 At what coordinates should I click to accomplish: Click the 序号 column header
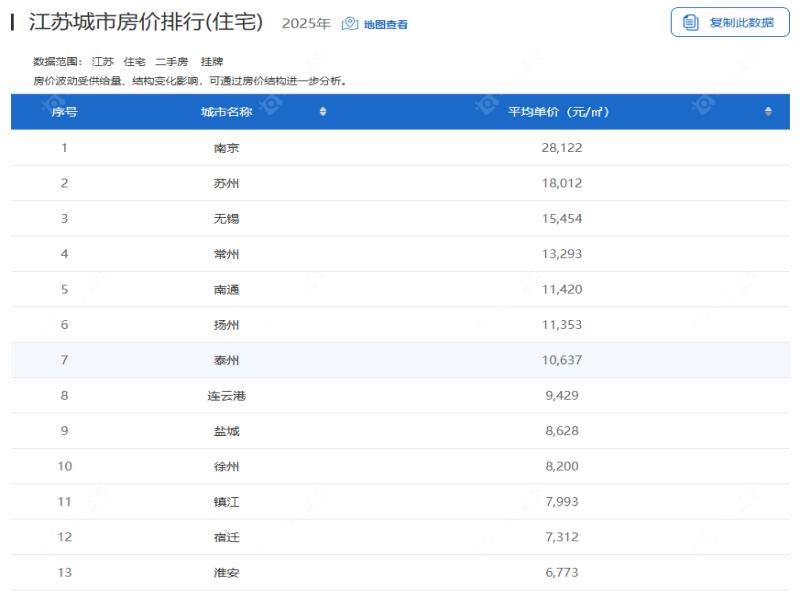pyautogui.click(x=65, y=112)
